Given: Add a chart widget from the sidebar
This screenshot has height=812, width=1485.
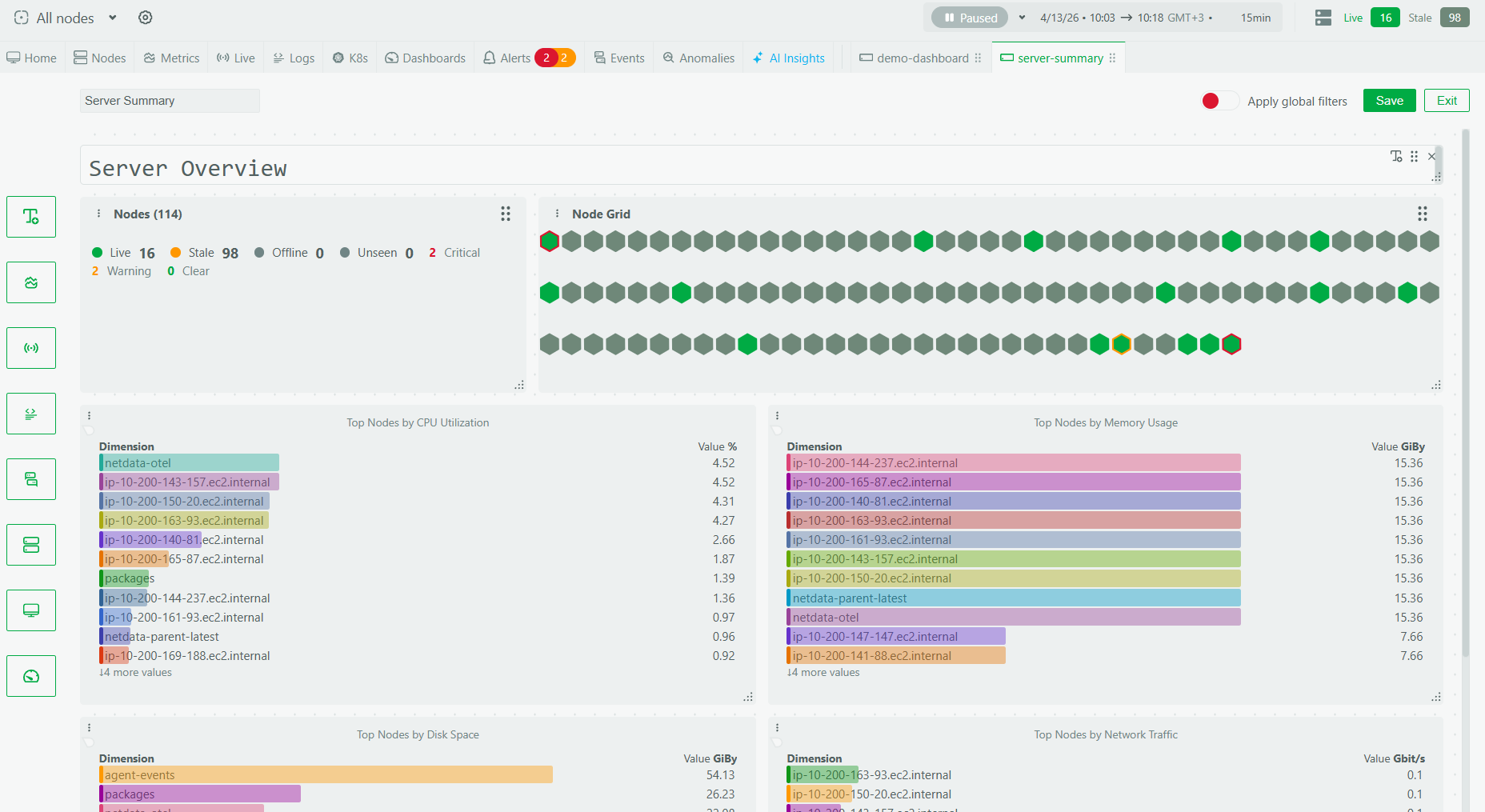Looking at the screenshot, I should (30, 282).
